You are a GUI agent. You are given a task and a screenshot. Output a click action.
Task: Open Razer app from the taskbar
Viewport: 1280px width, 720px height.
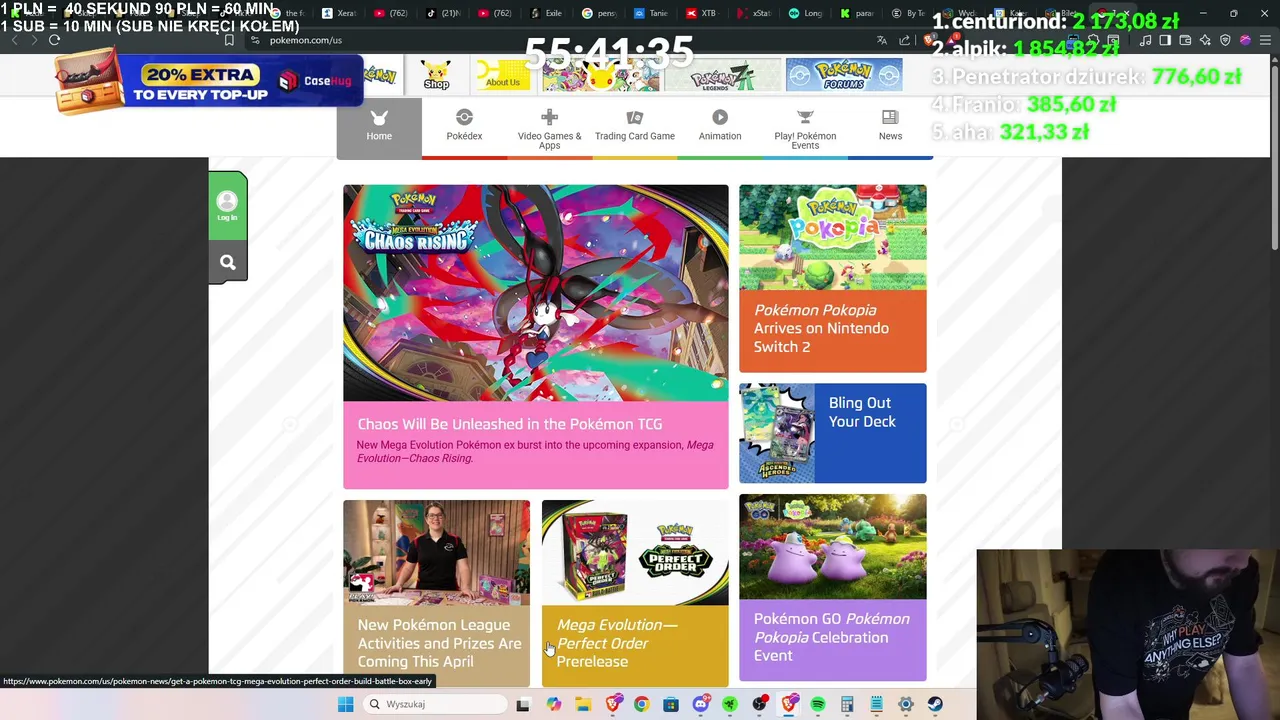coord(730,704)
